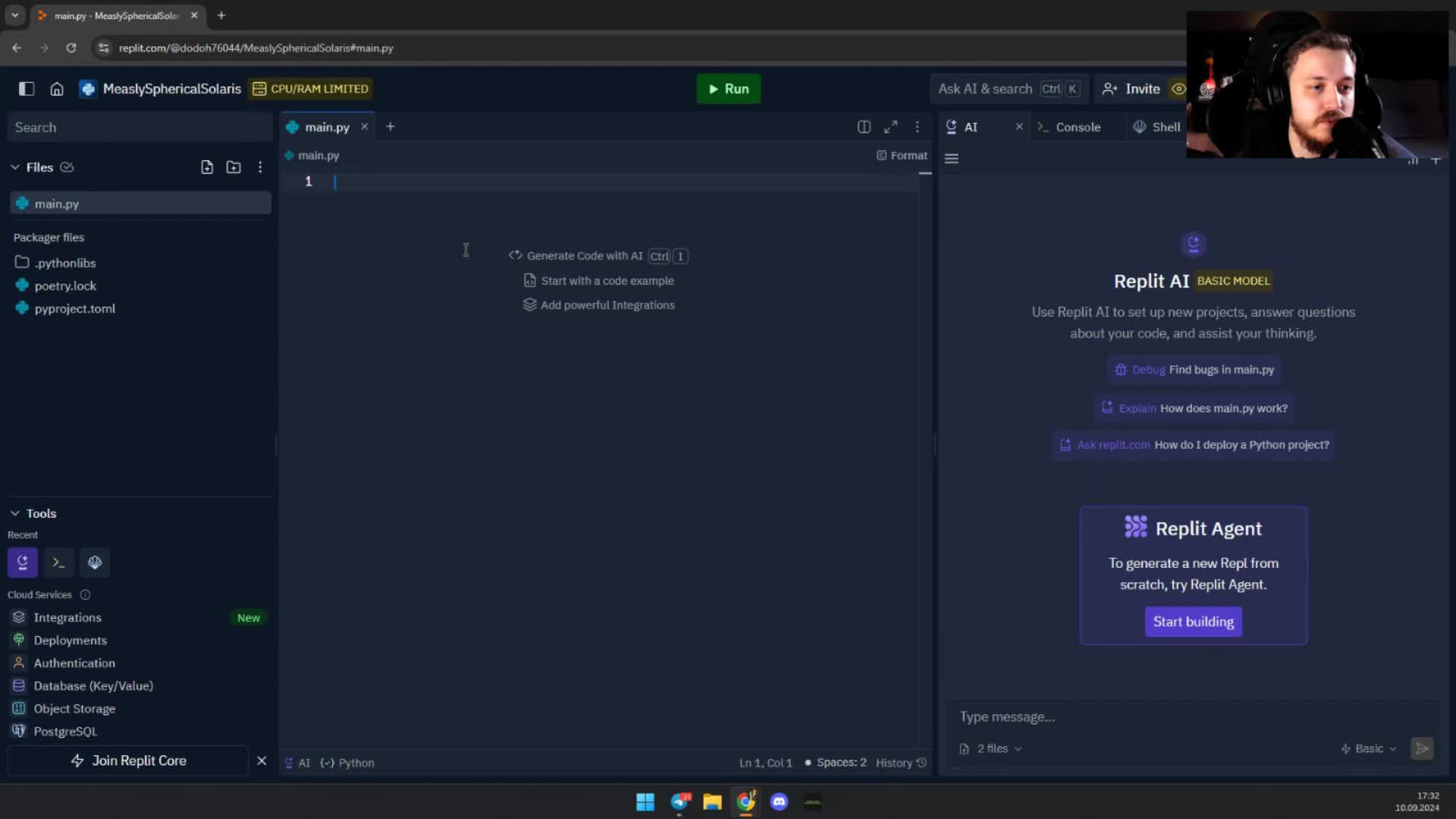Switch to the Console tab
Viewport: 1456px width, 819px height.
[x=1069, y=127]
